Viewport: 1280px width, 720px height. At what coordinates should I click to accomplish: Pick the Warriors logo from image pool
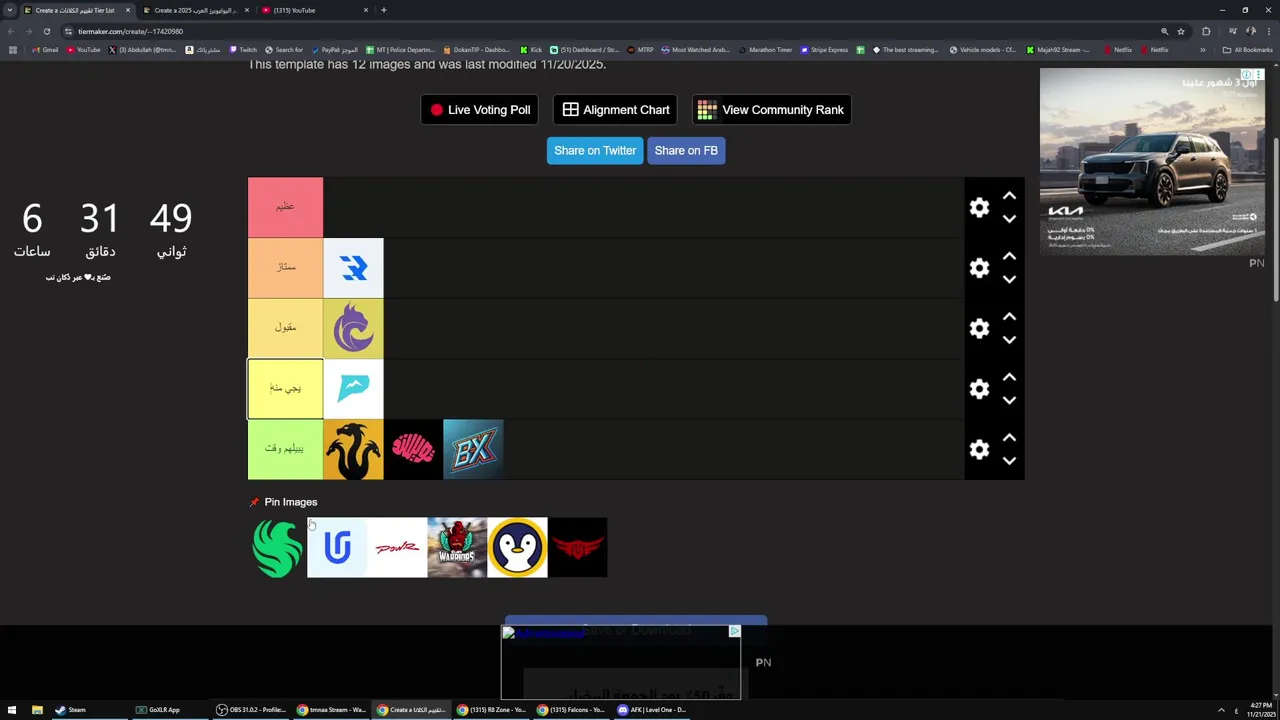click(457, 547)
